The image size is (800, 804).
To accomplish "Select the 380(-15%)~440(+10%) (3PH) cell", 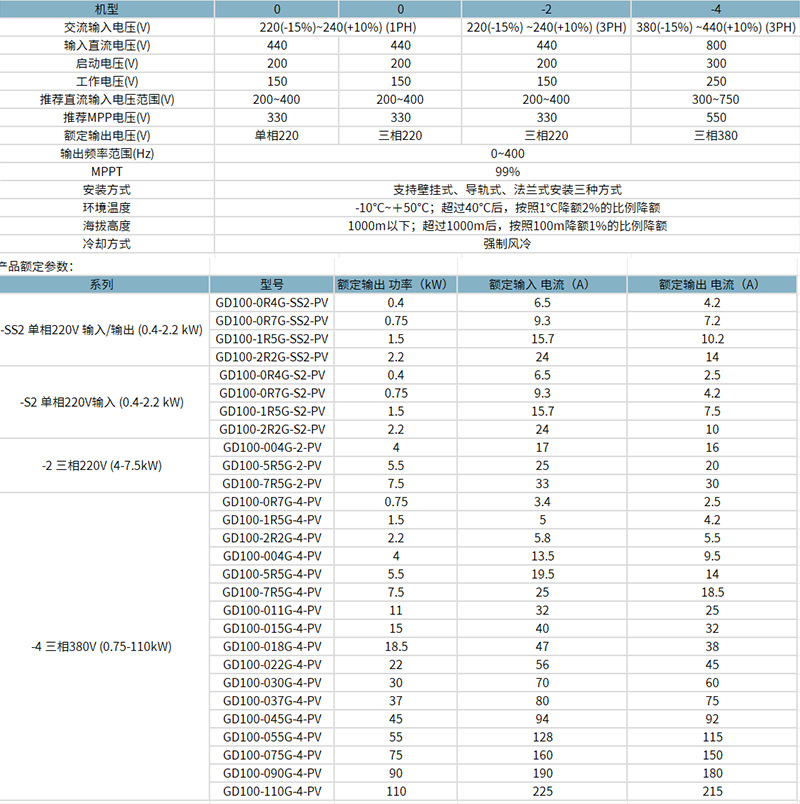I will pos(716,27).
